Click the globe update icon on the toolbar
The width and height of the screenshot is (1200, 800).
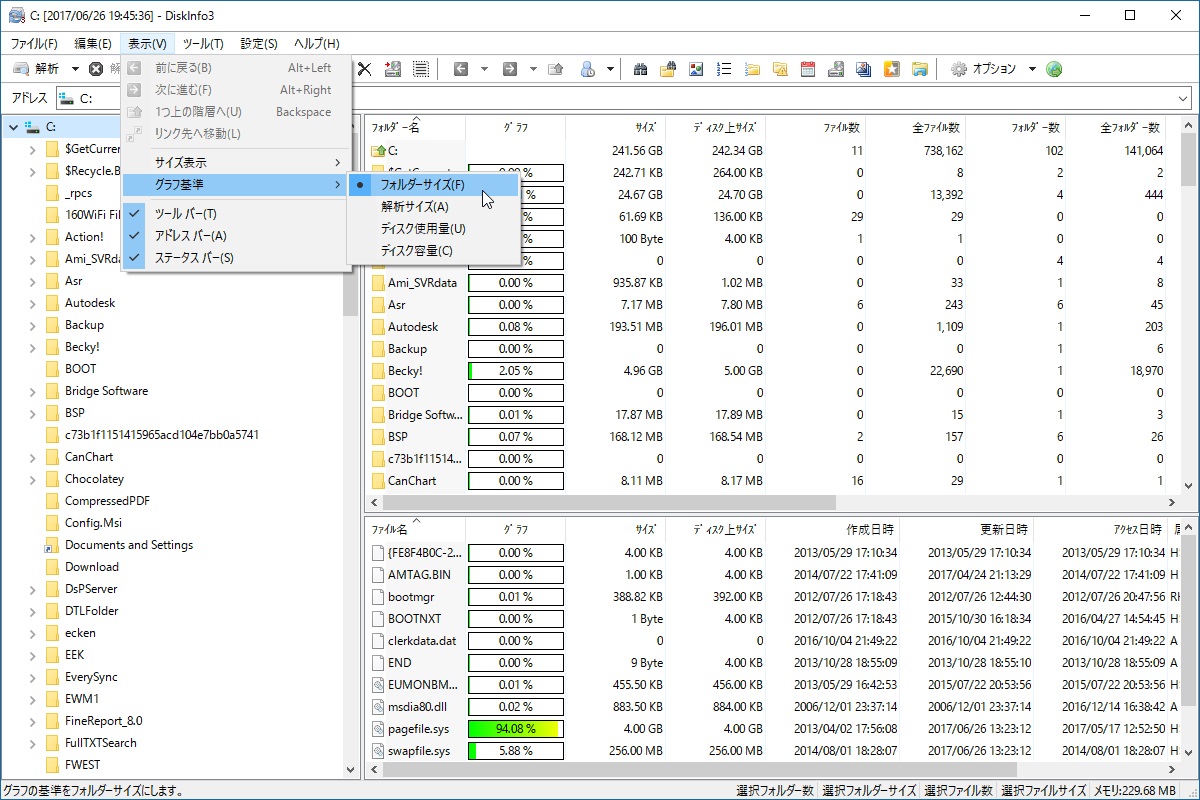1055,69
